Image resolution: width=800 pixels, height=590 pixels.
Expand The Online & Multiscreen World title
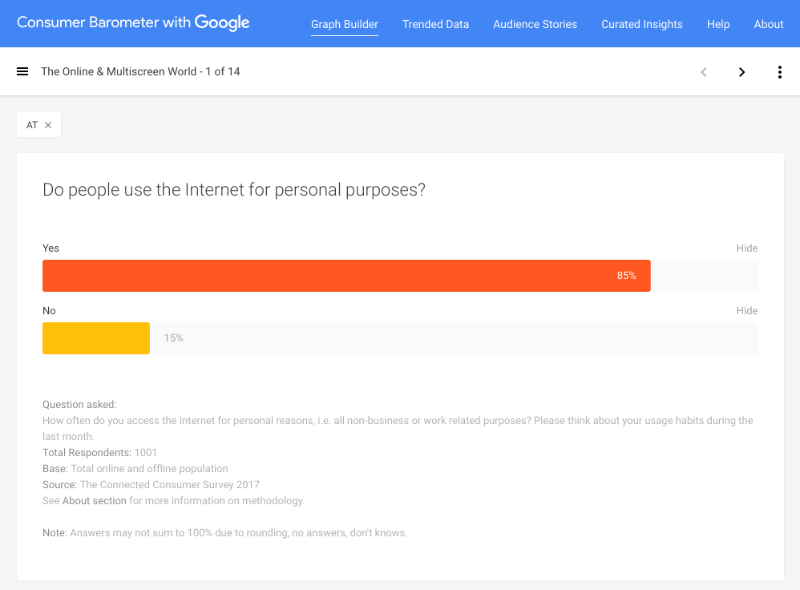[140, 71]
